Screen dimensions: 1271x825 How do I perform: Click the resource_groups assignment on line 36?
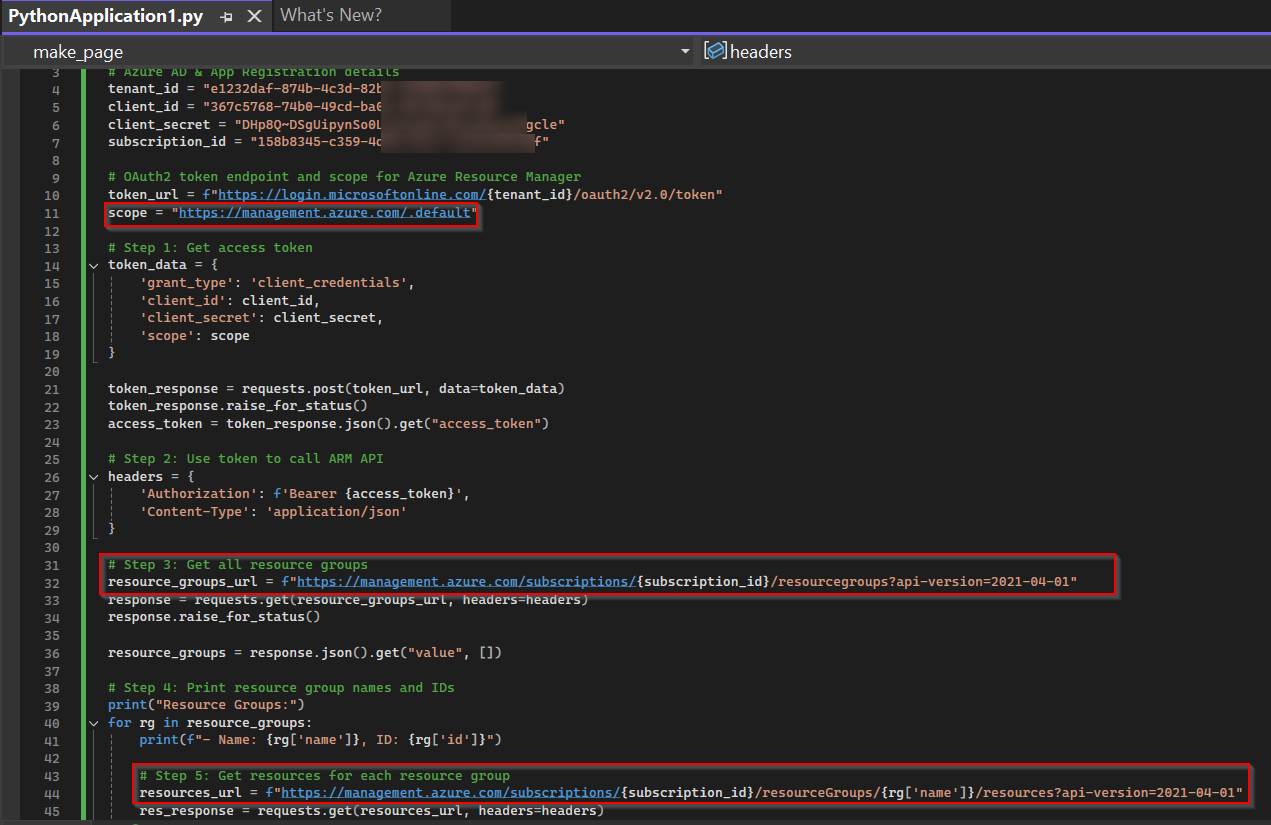pyautogui.click(x=305, y=653)
